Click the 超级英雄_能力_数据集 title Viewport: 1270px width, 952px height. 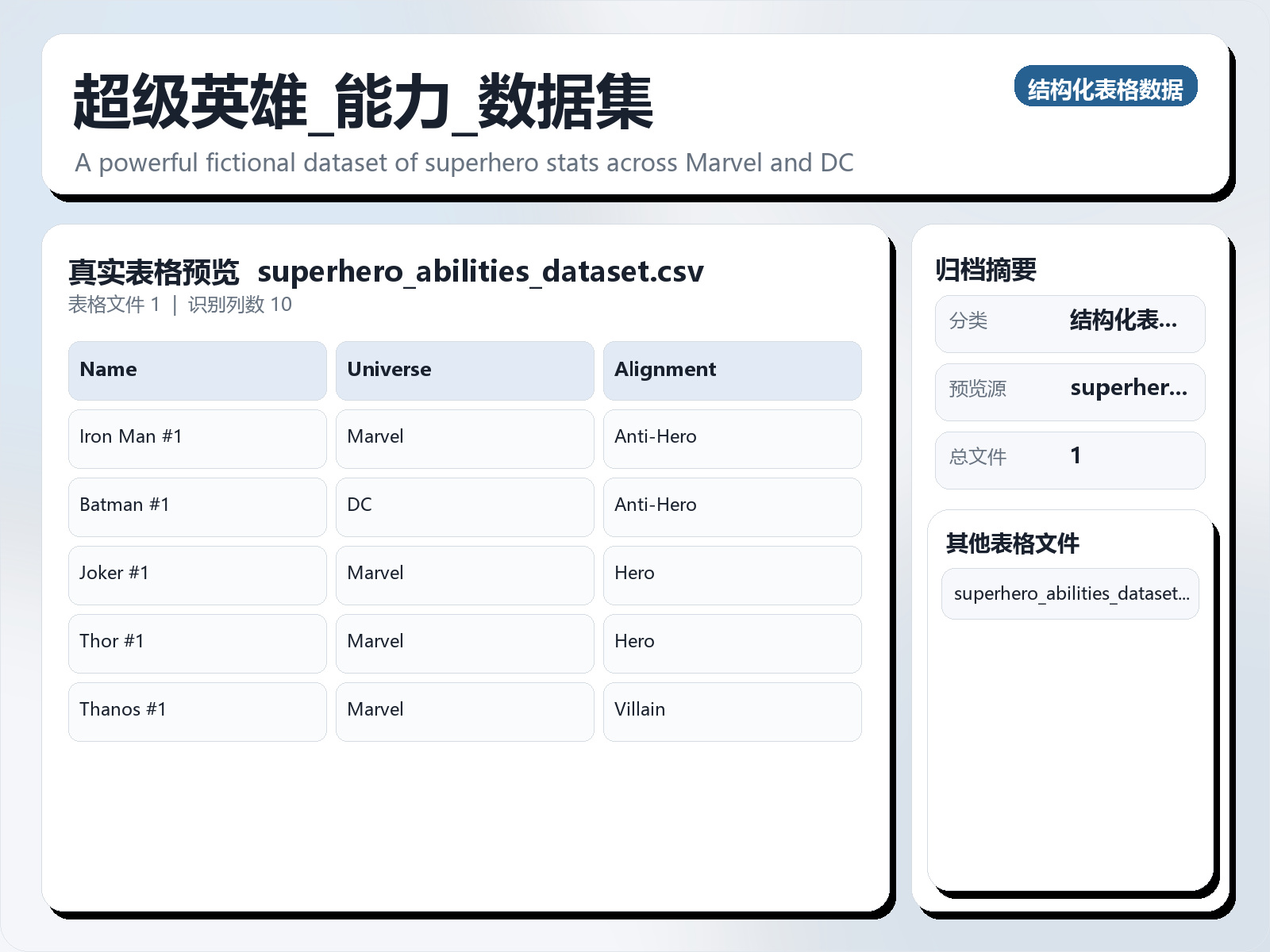[x=361, y=101]
